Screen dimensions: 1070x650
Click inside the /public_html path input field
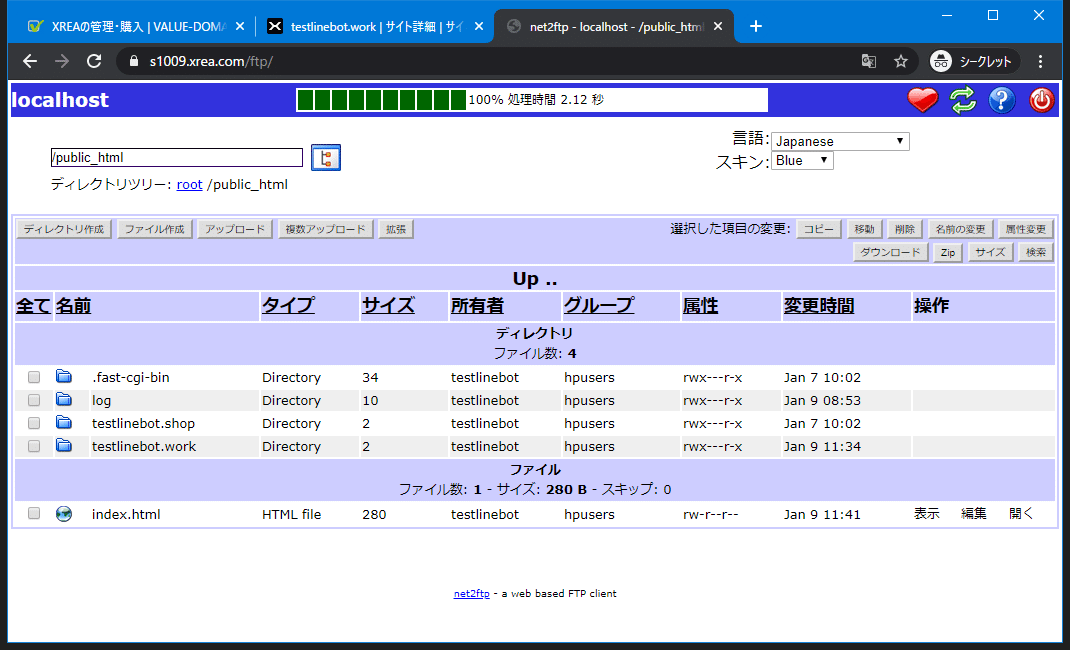[x=176, y=157]
